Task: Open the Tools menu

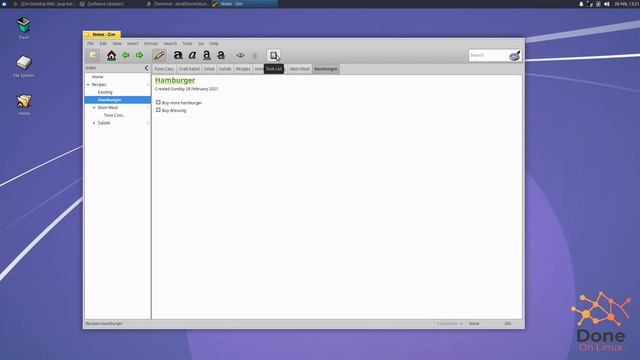Action: point(187,43)
